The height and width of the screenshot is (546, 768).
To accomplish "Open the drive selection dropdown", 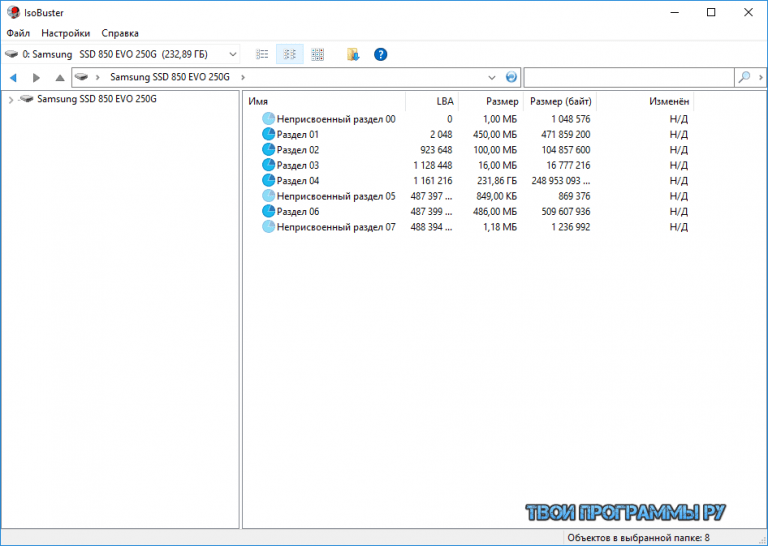I will 233,54.
